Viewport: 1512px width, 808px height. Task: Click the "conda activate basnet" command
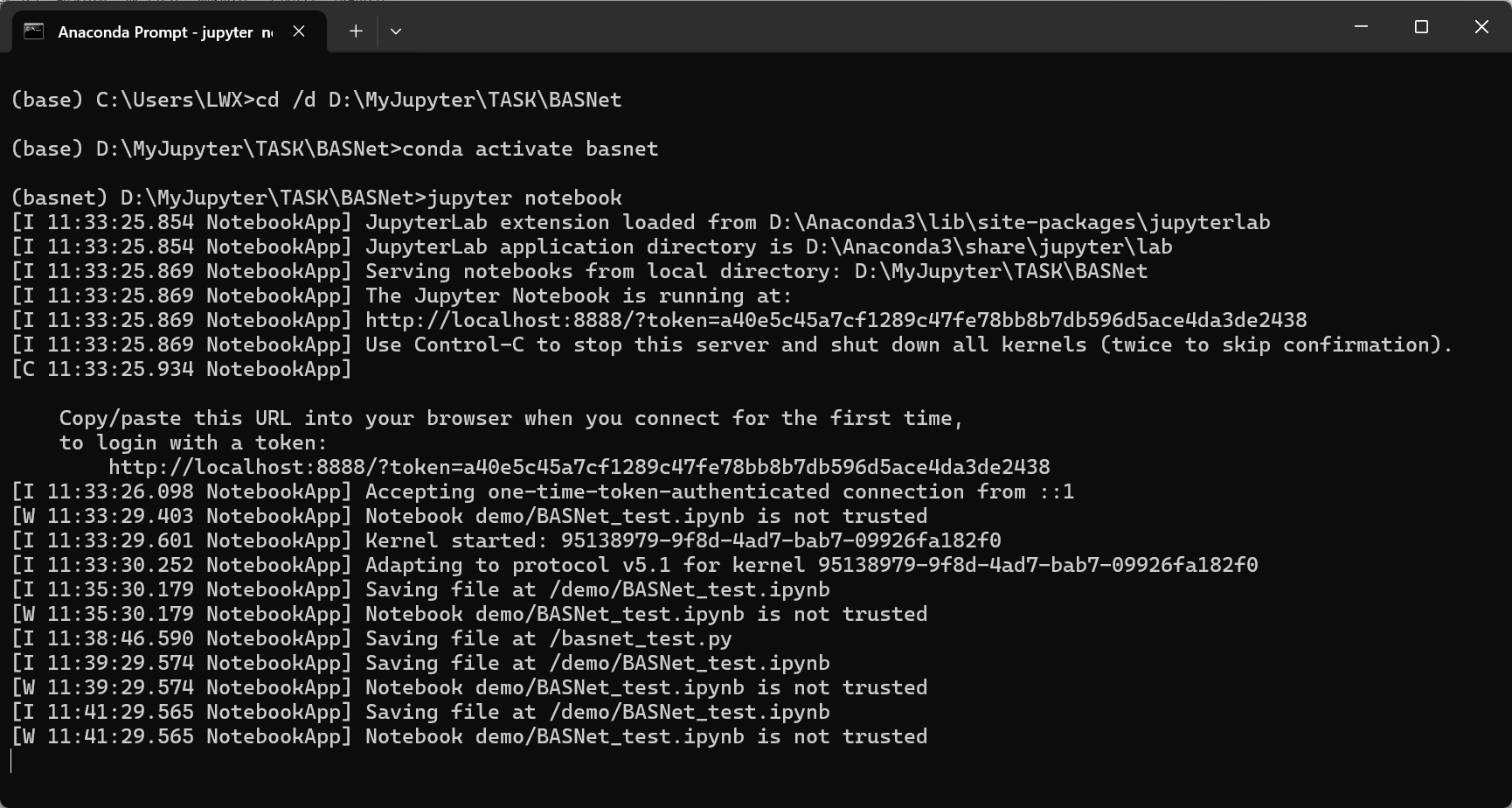coord(530,150)
